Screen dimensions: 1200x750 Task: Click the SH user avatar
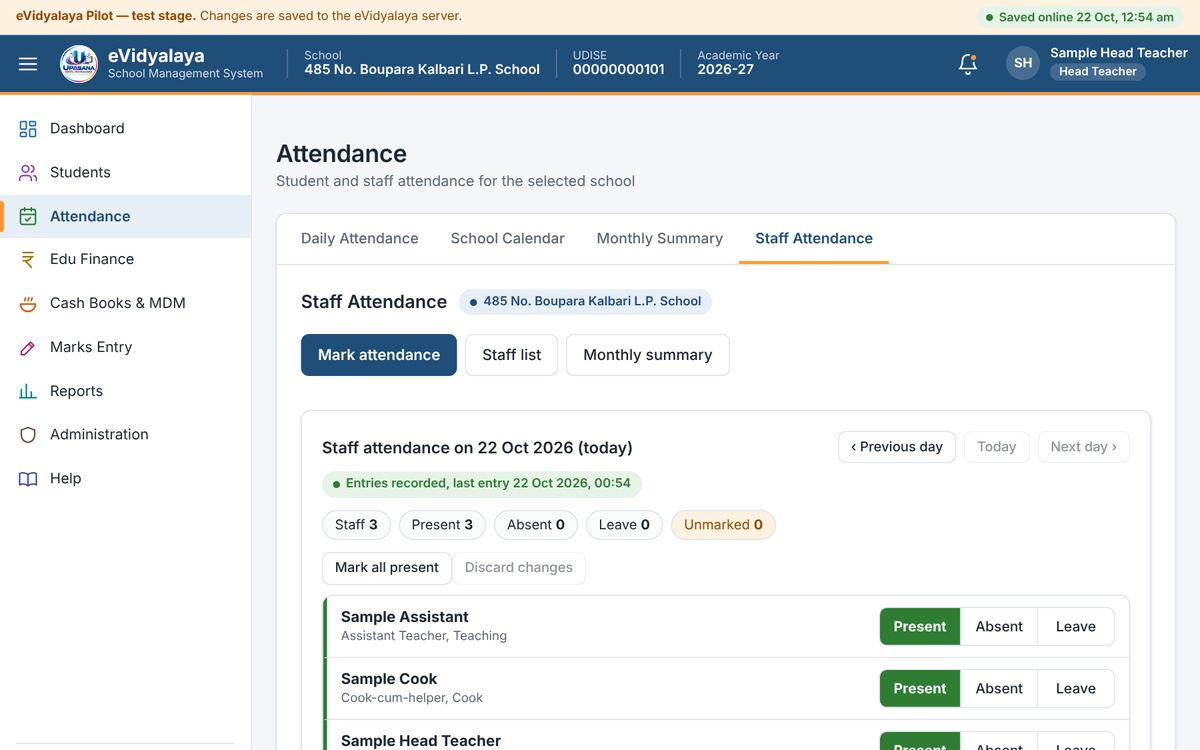pyautogui.click(x=1023, y=63)
